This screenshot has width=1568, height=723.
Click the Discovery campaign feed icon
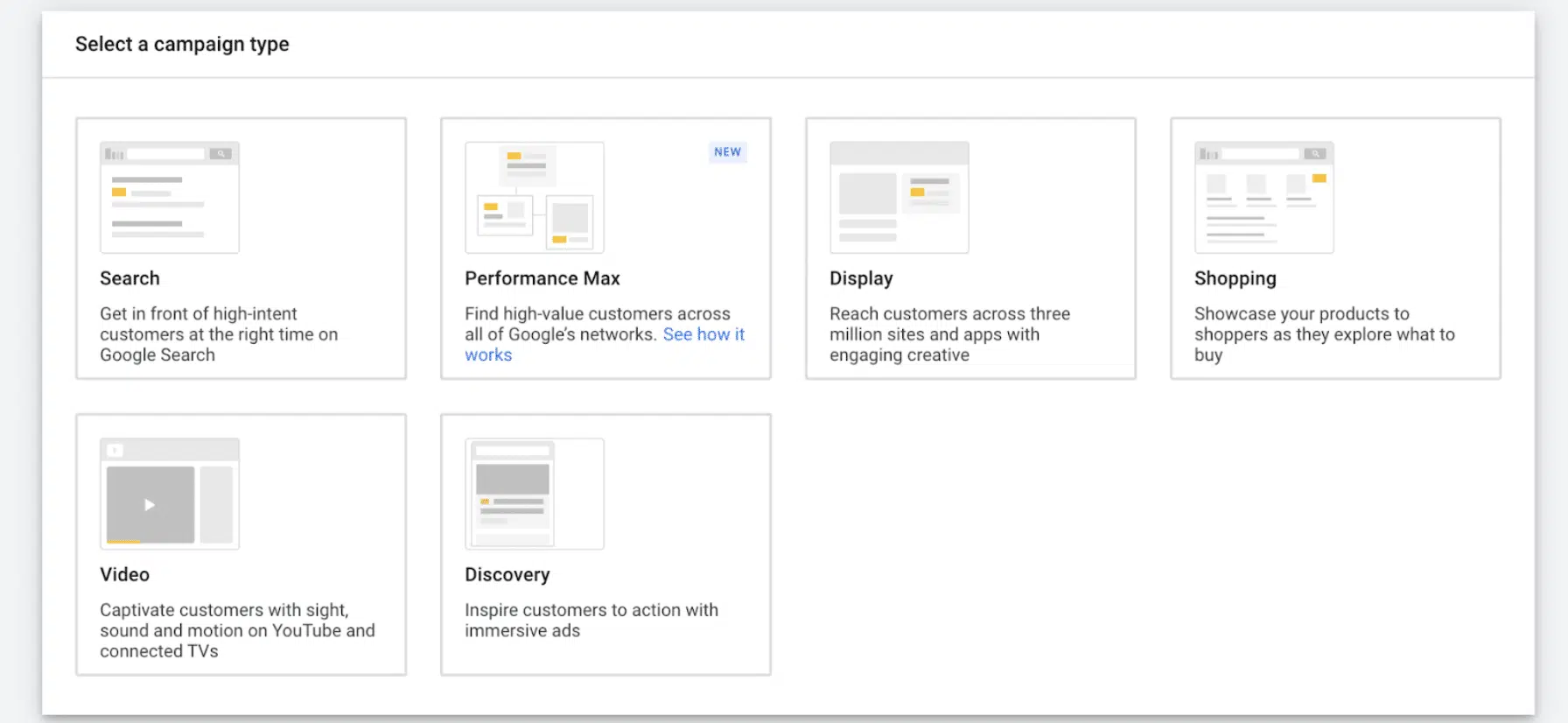pos(534,494)
